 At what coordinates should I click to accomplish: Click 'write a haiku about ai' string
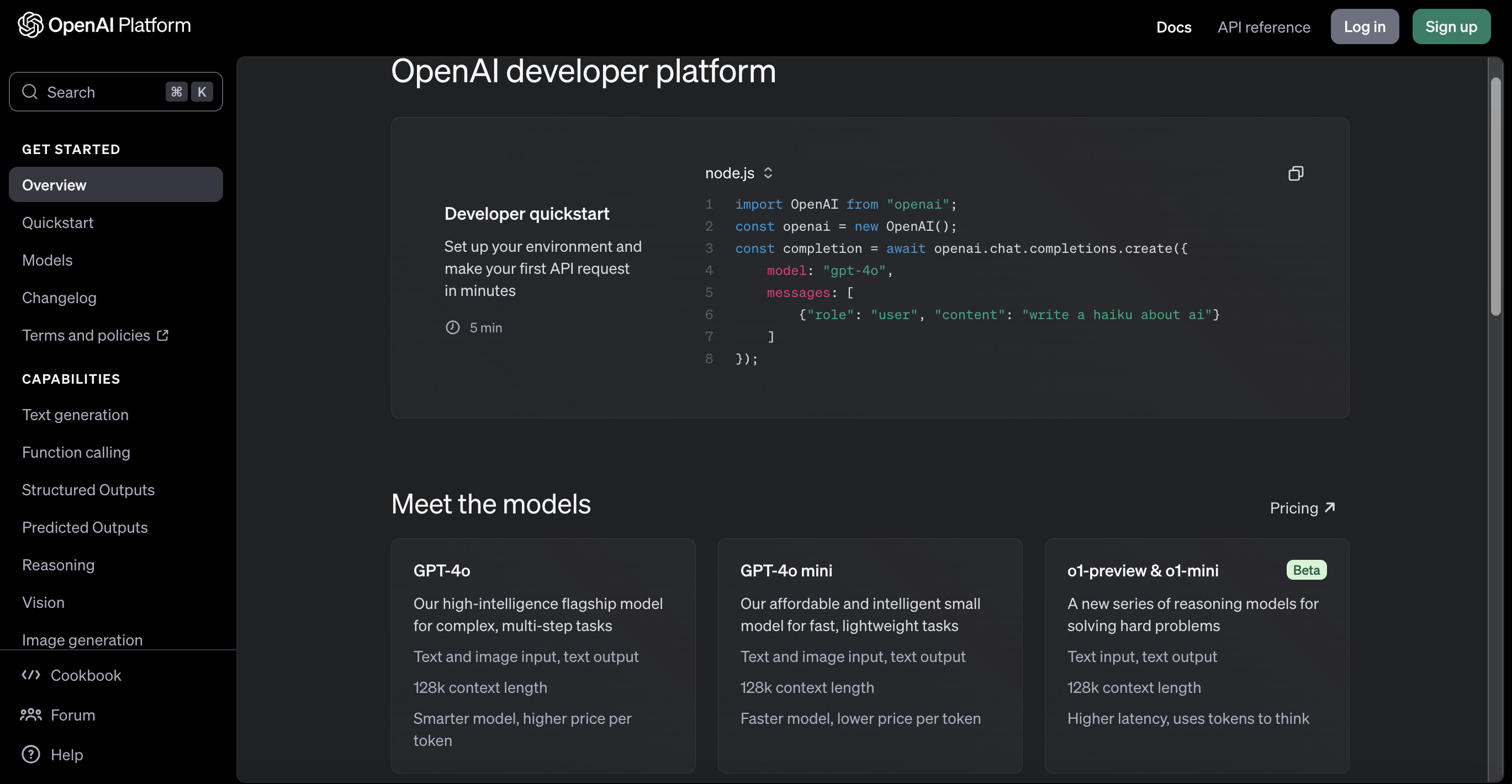tap(1117, 315)
